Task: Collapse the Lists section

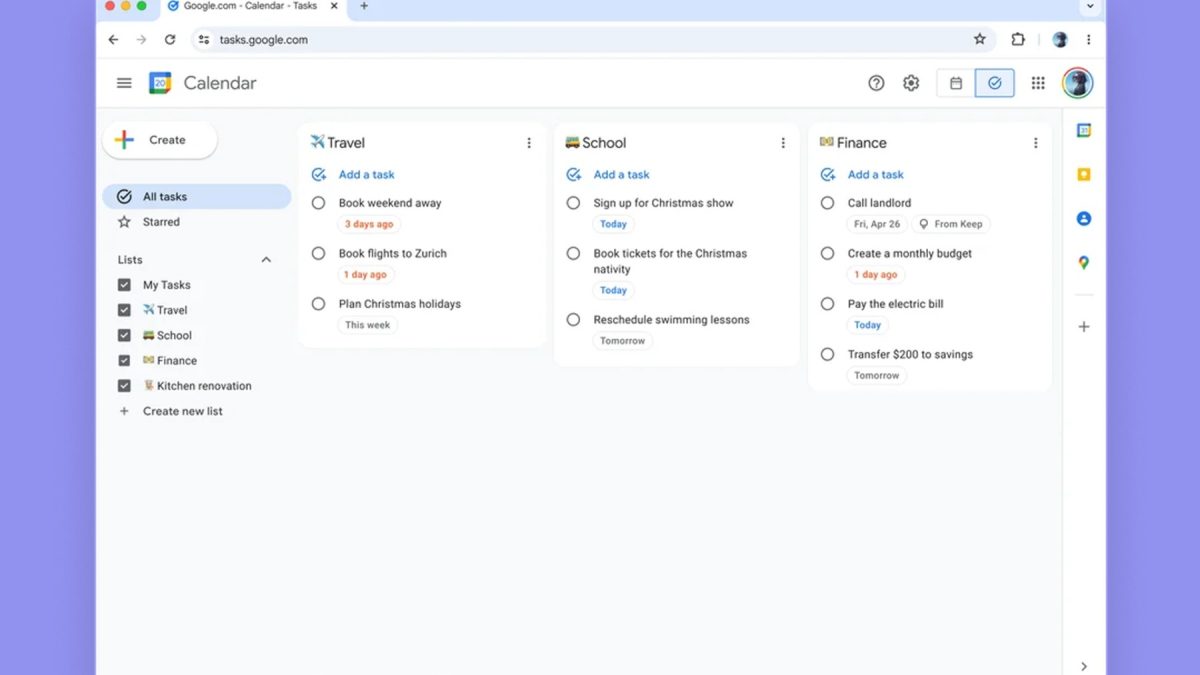Action: point(266,260)
